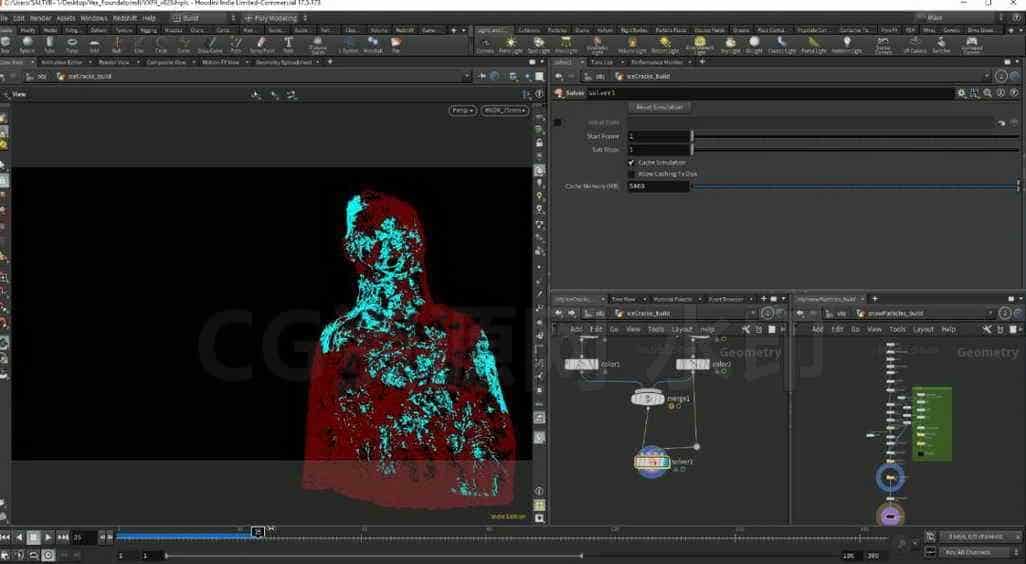Click the solver1 node in the network

pos(652,462)
